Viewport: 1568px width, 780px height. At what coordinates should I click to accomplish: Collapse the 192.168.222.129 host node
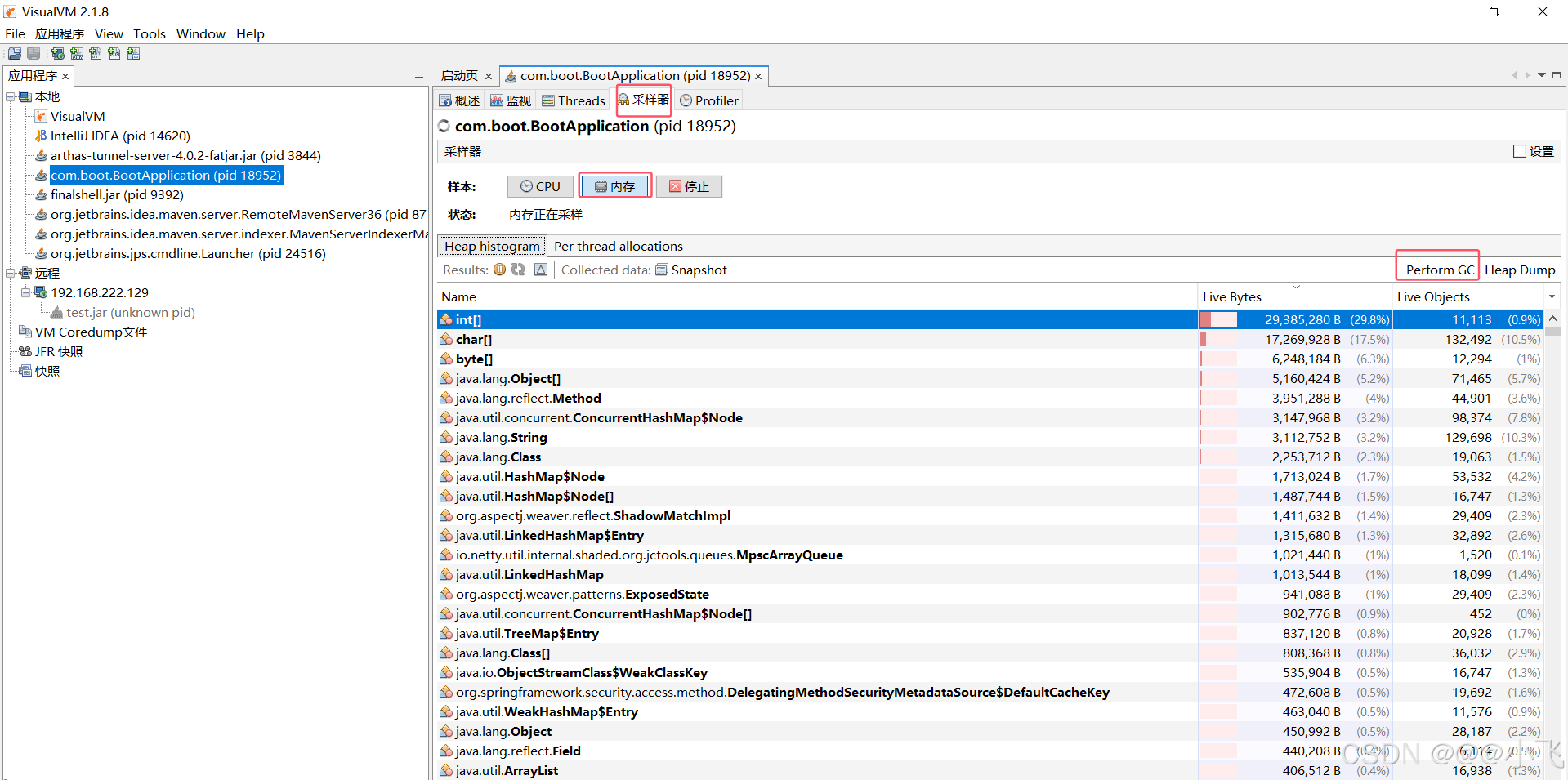pyautogui.click(x=25, y=292)
